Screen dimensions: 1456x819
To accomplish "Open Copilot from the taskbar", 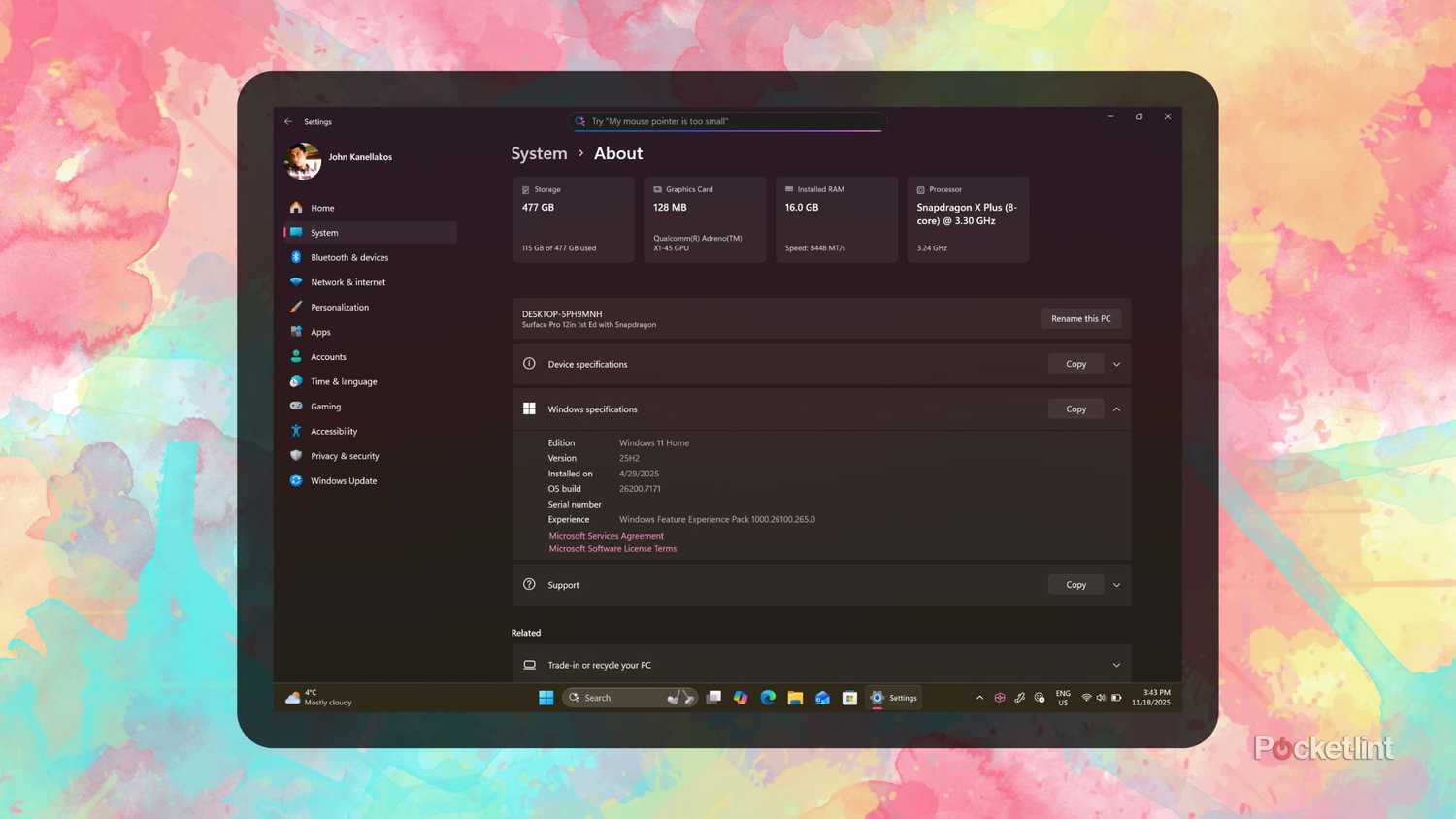I will [x=741, y=697].
